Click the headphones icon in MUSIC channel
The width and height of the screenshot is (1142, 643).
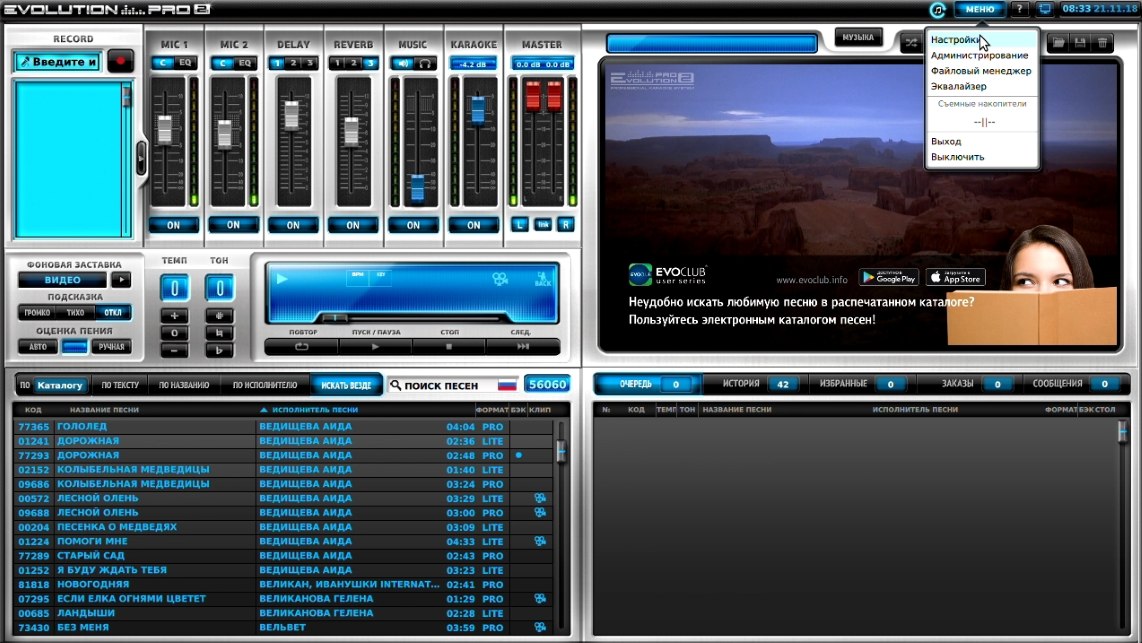(x=425, y=63)
